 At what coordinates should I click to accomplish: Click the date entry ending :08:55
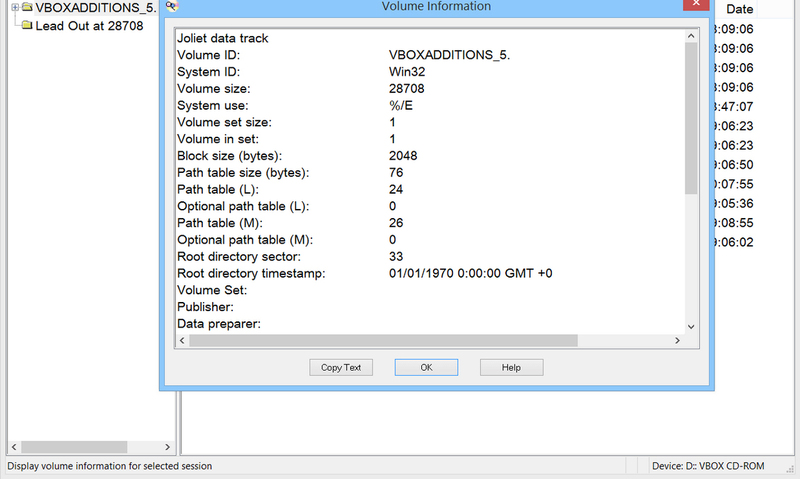tap(734, 223)
